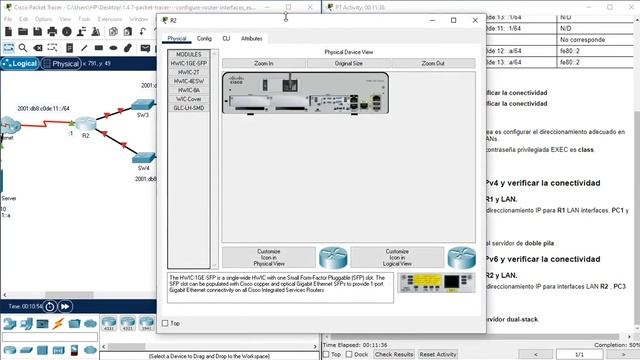Image resolution: width=640 pixels, height=360 pixels.
Task: Open the Options menu
Action: 43,19
